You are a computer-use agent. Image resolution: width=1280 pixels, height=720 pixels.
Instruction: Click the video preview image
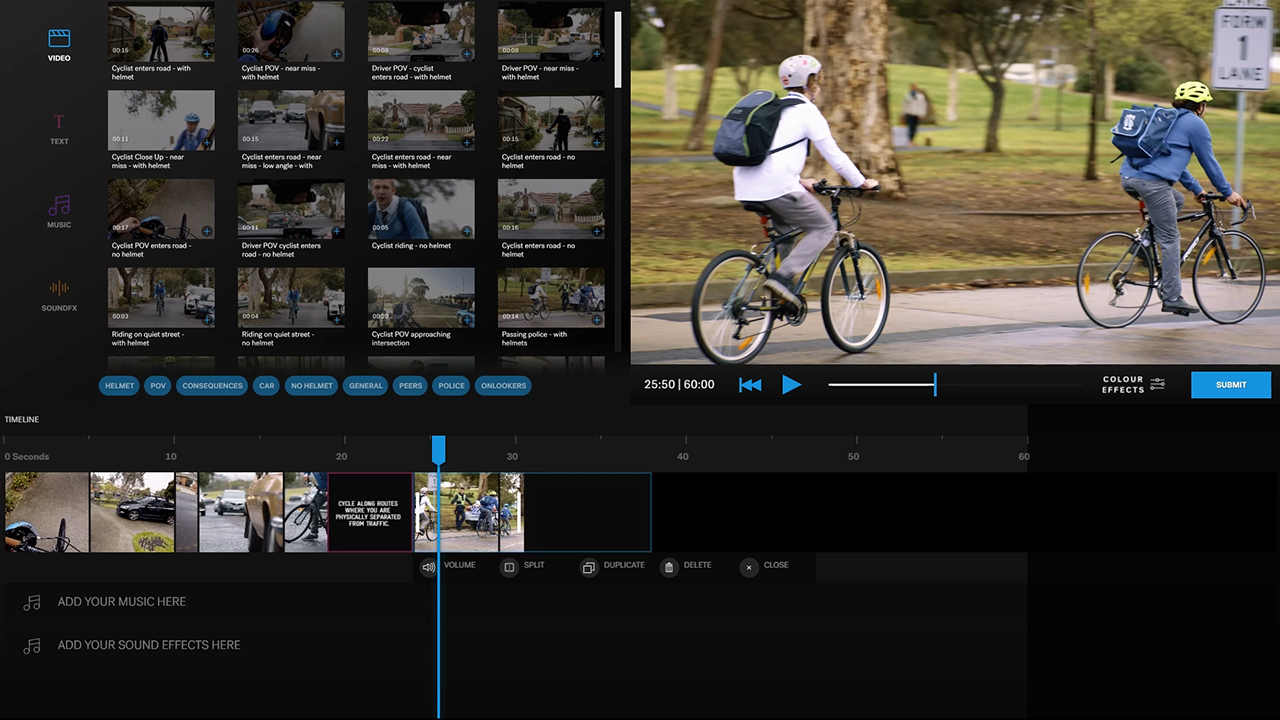point(955,182)
